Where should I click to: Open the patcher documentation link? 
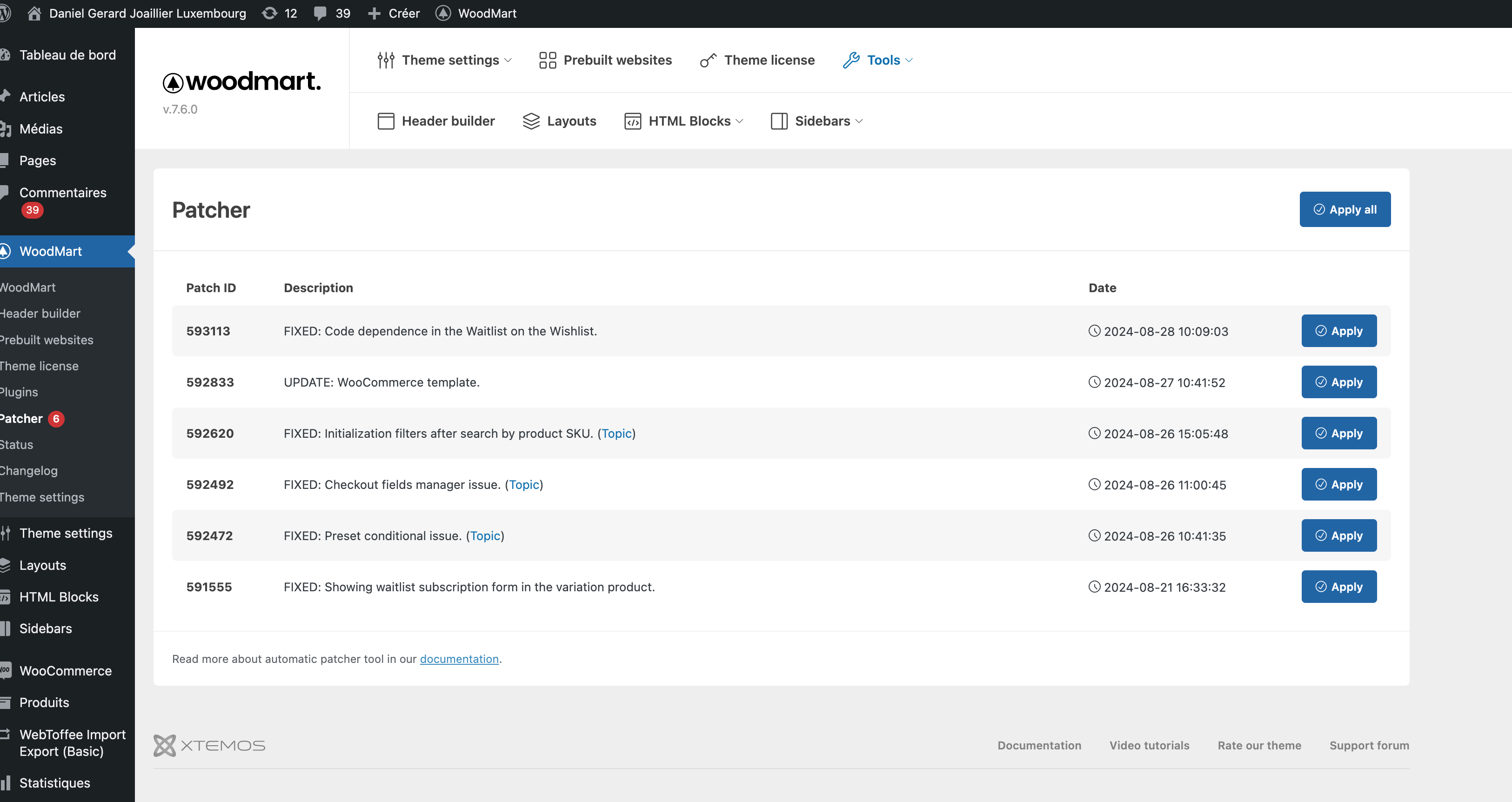pyautogui.click(x=459, y=659)
